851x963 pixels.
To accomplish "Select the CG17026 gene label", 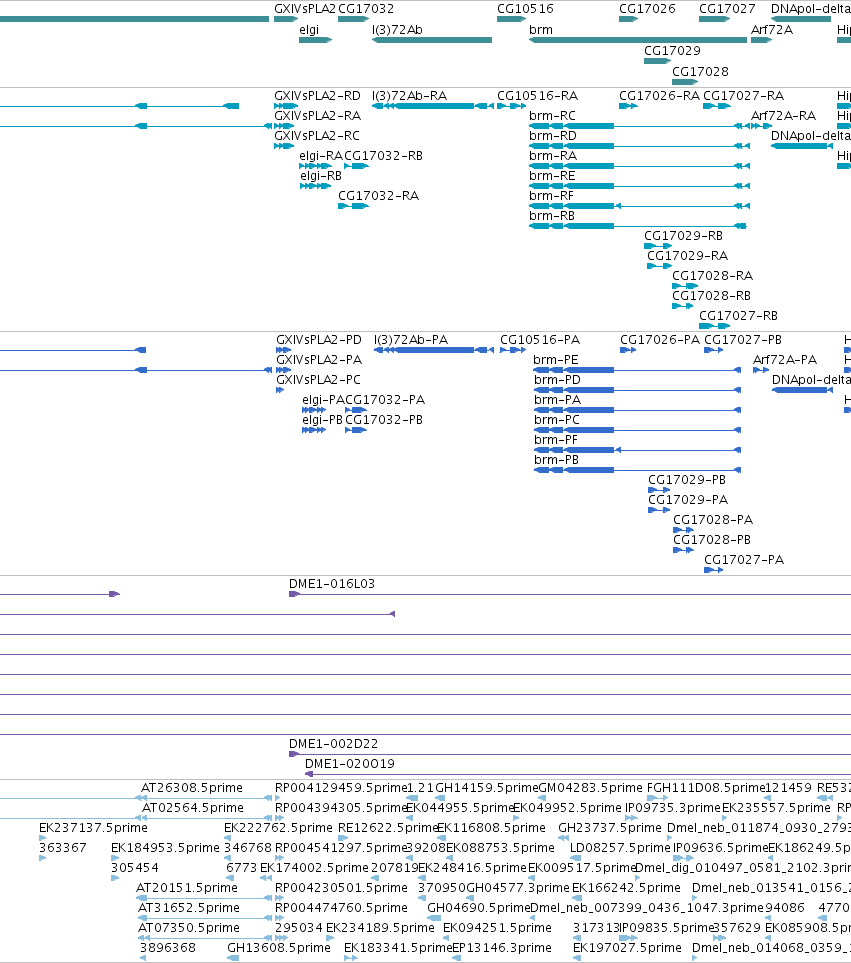I will click(x=647, y=9).
